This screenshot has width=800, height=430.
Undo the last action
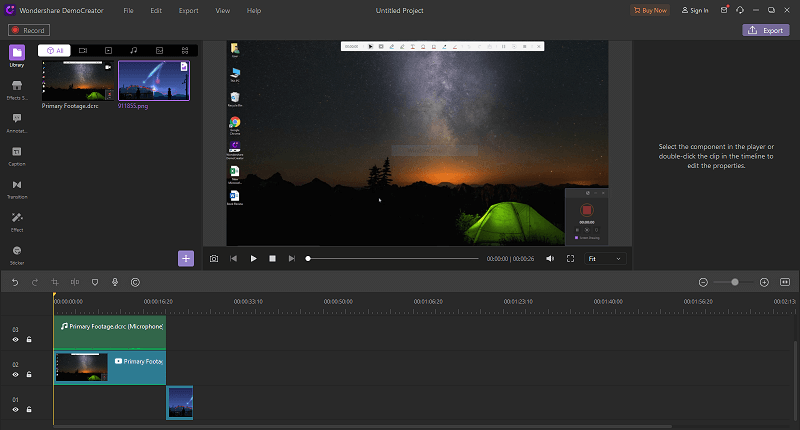pyautogui.click(x=15, y=282)
